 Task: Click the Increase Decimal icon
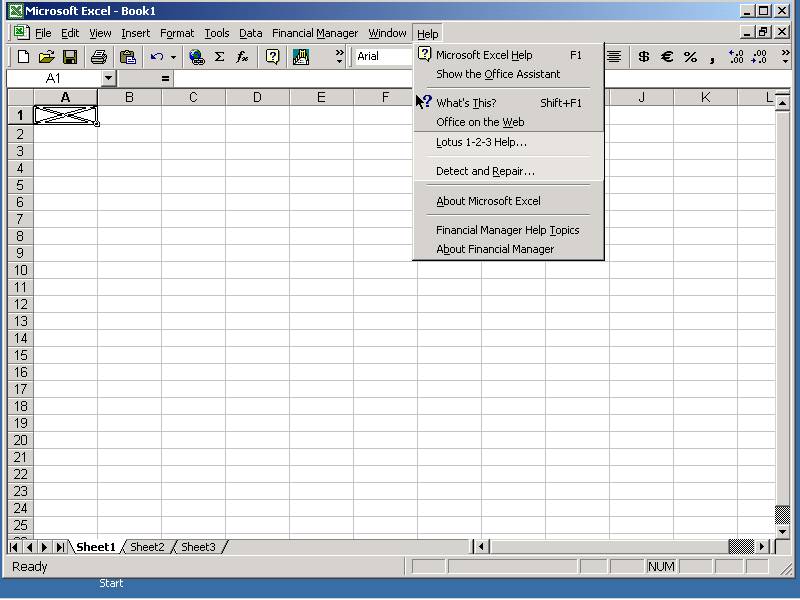[x=737, y=57]
